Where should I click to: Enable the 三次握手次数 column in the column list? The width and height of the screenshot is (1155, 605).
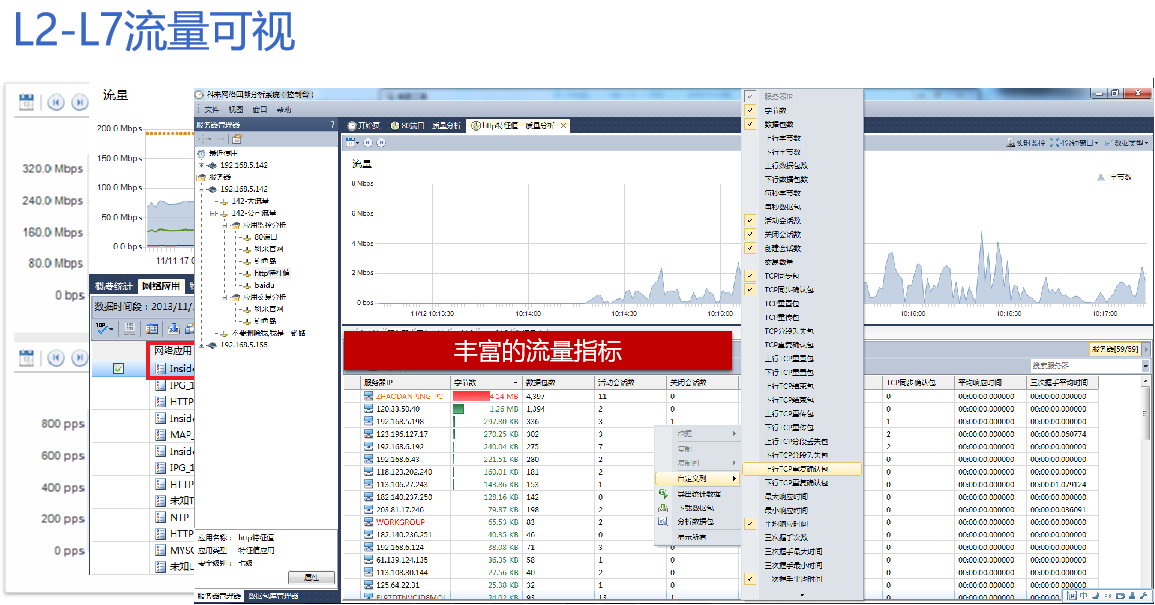coord(785,537)
